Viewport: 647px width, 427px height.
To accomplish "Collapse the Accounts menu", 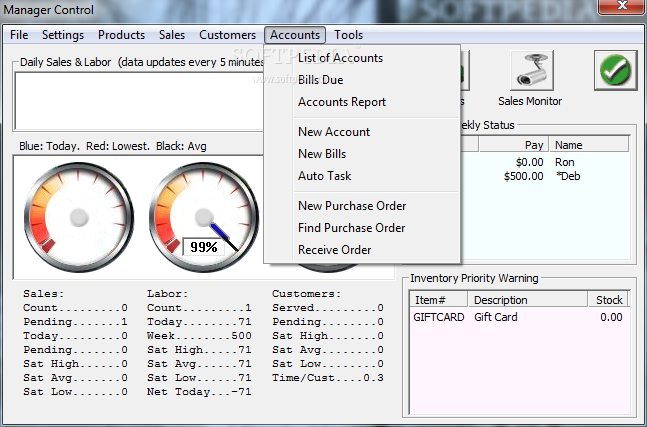I will tap(295, 35).
